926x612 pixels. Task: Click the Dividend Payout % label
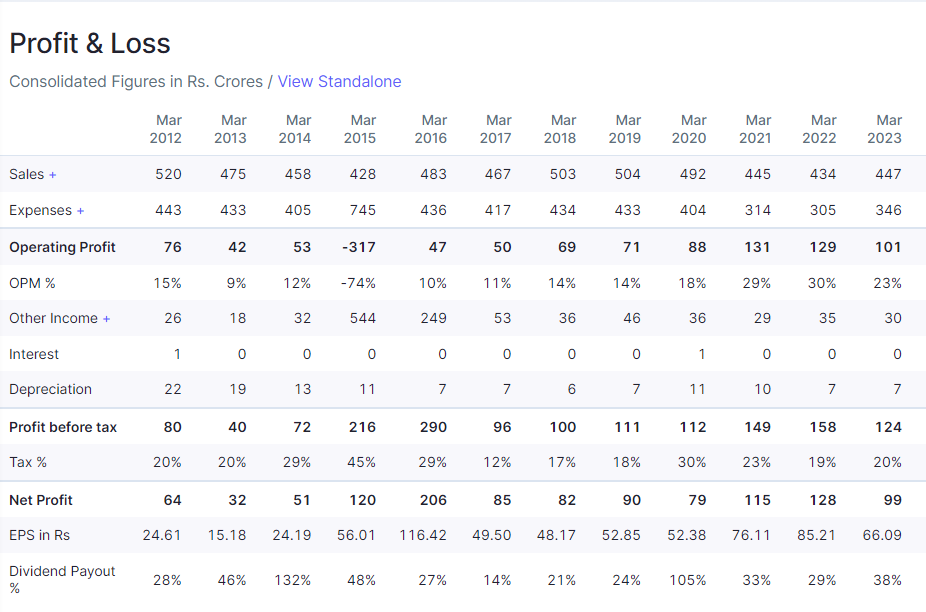[x=62, y=579]
